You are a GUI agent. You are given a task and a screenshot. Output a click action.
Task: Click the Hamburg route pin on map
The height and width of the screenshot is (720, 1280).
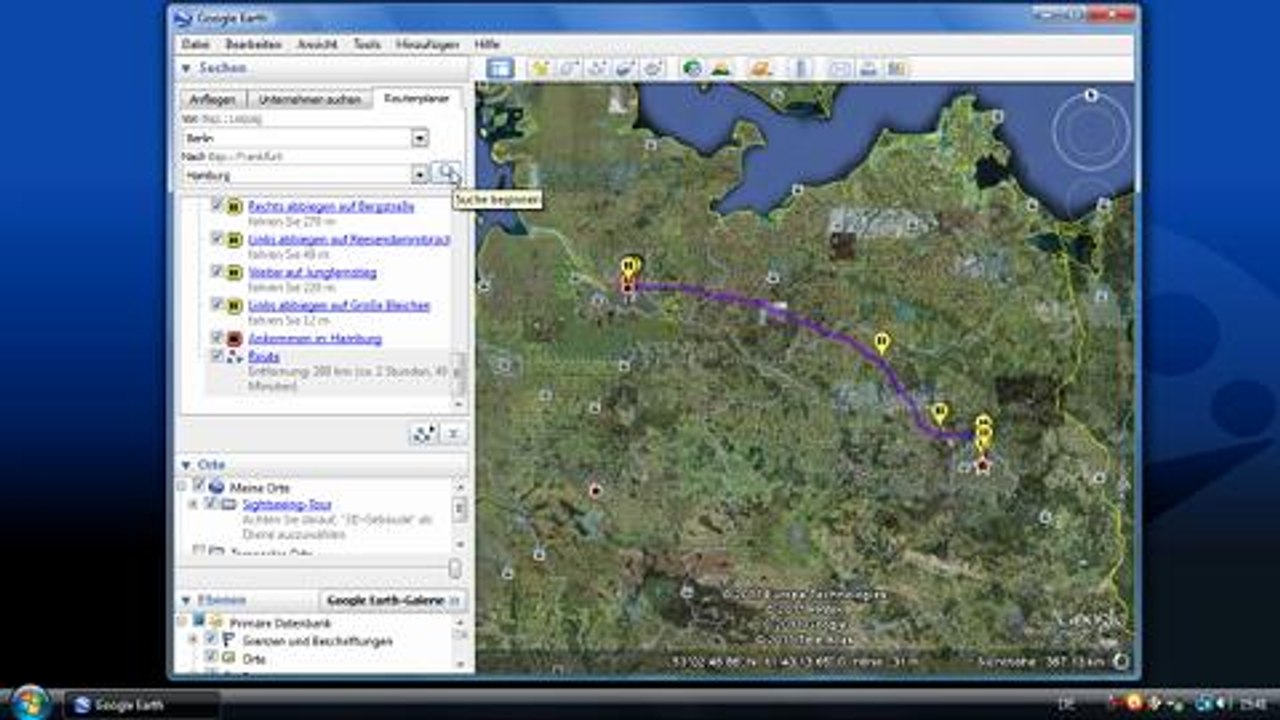[629, 267]
